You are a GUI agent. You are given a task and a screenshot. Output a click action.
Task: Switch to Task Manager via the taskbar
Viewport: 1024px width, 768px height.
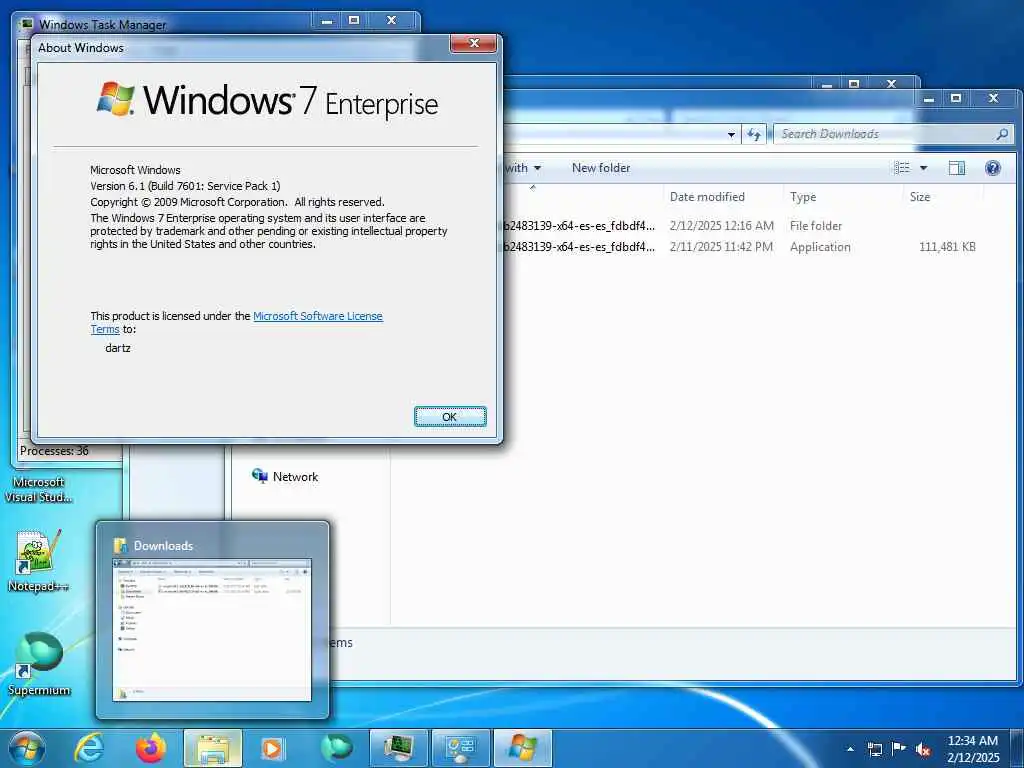(x=399, y=748)
